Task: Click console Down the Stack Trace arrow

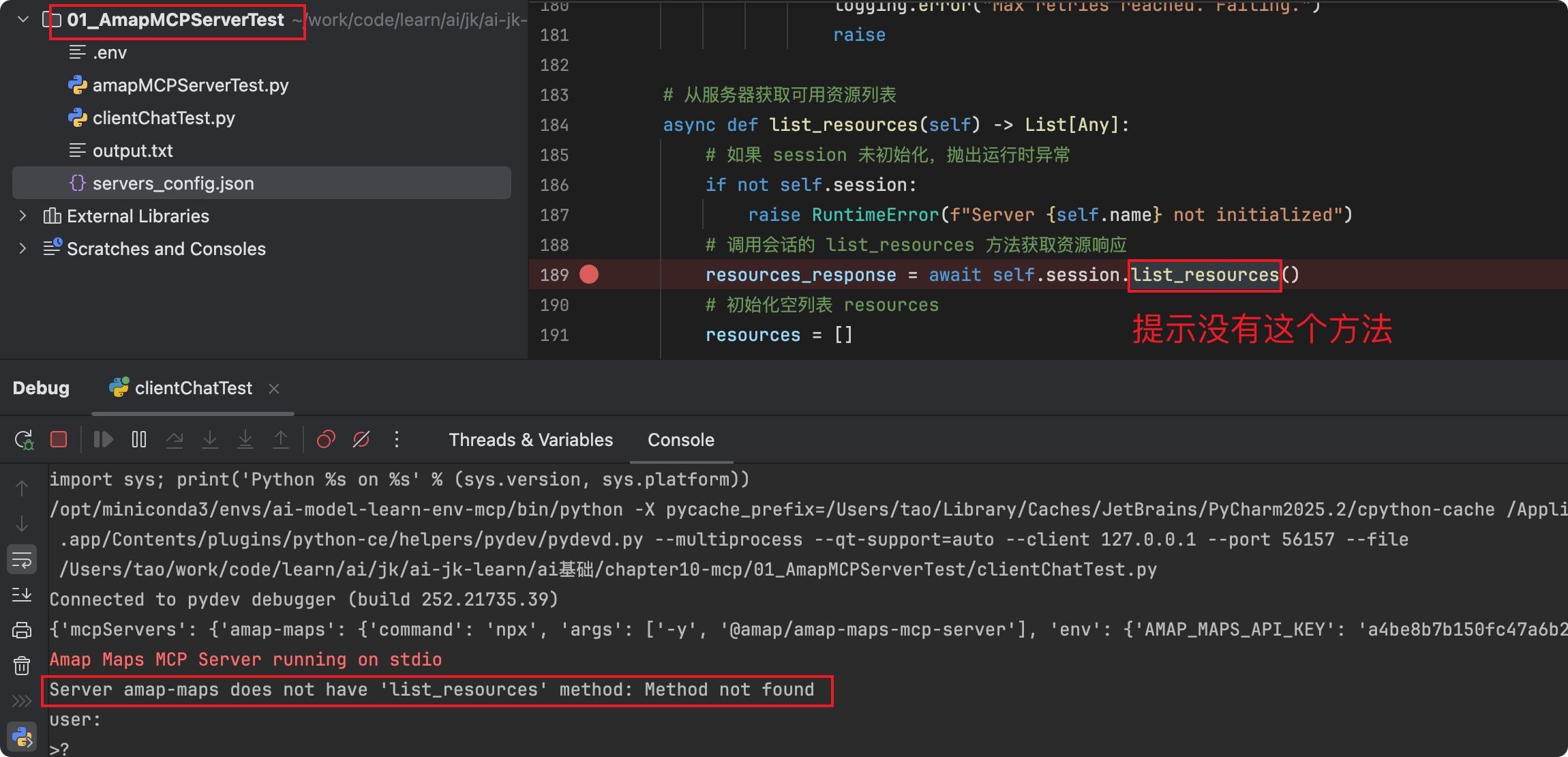Action: click(22, 524)
